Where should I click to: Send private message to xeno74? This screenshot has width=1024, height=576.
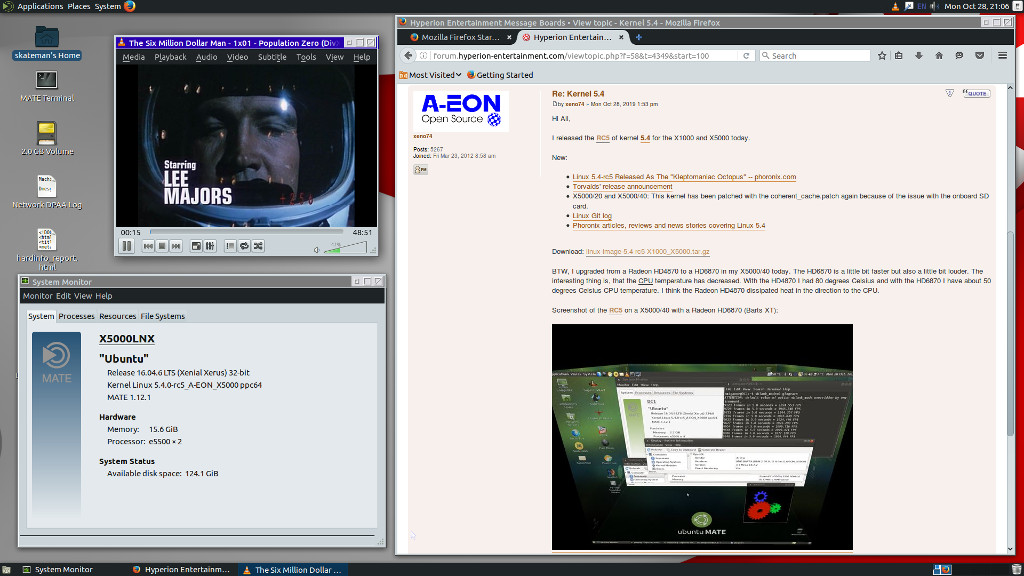(x=421, y=170)
